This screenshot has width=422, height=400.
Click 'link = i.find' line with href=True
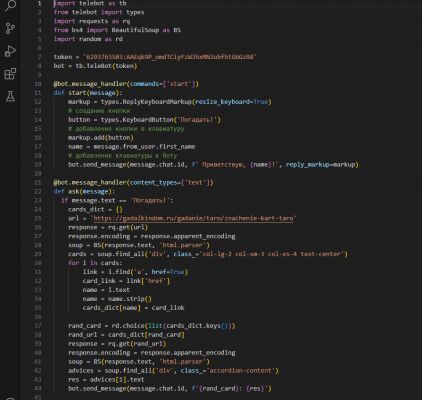135,272
